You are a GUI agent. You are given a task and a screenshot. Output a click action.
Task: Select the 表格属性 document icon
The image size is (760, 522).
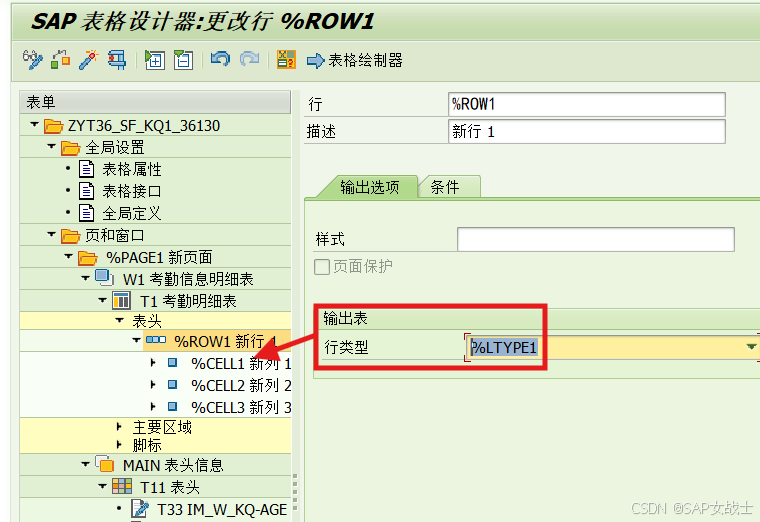tap(86, 169)
